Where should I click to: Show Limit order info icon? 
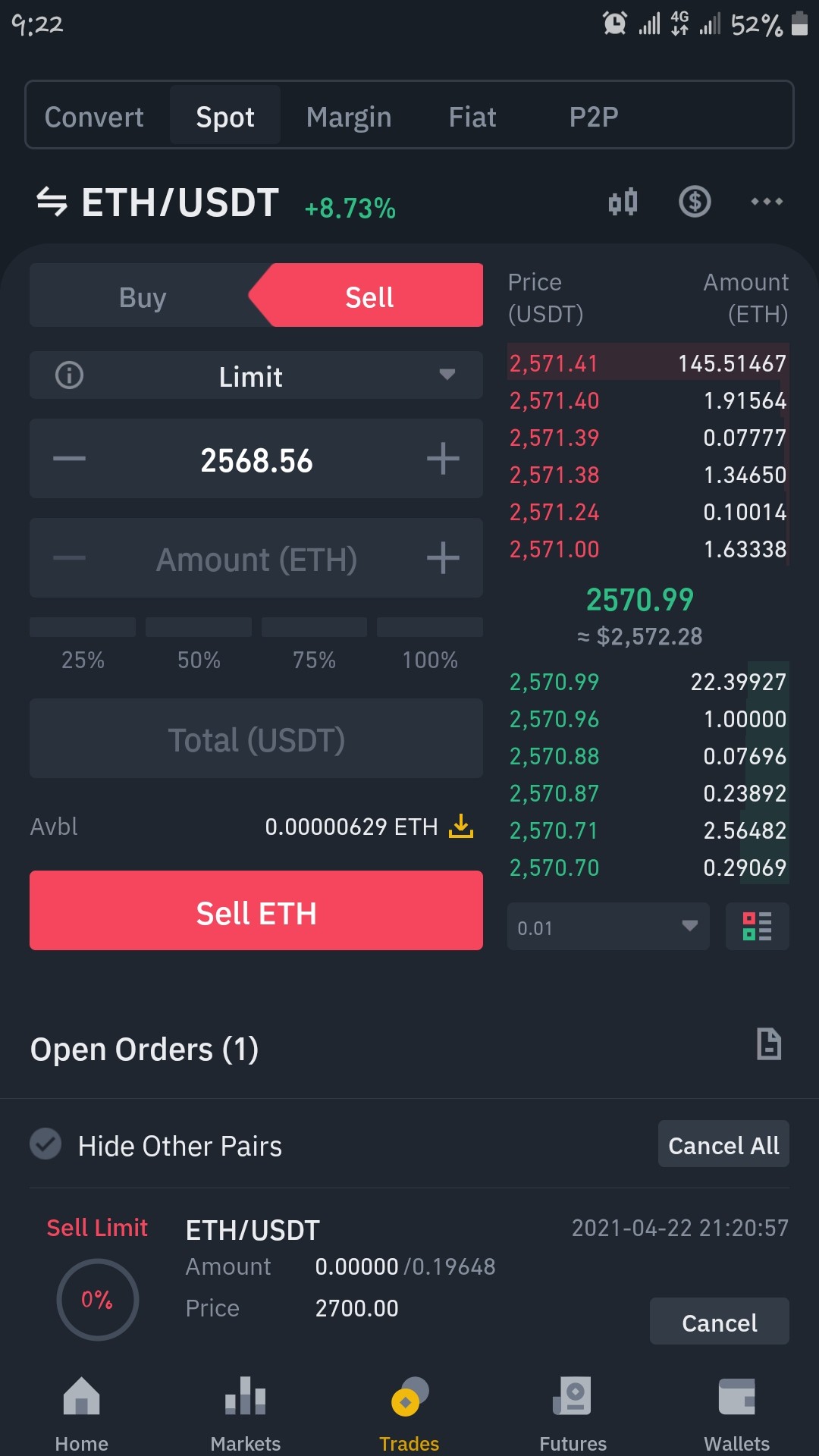pyautogui.click(x=69, y=375)
